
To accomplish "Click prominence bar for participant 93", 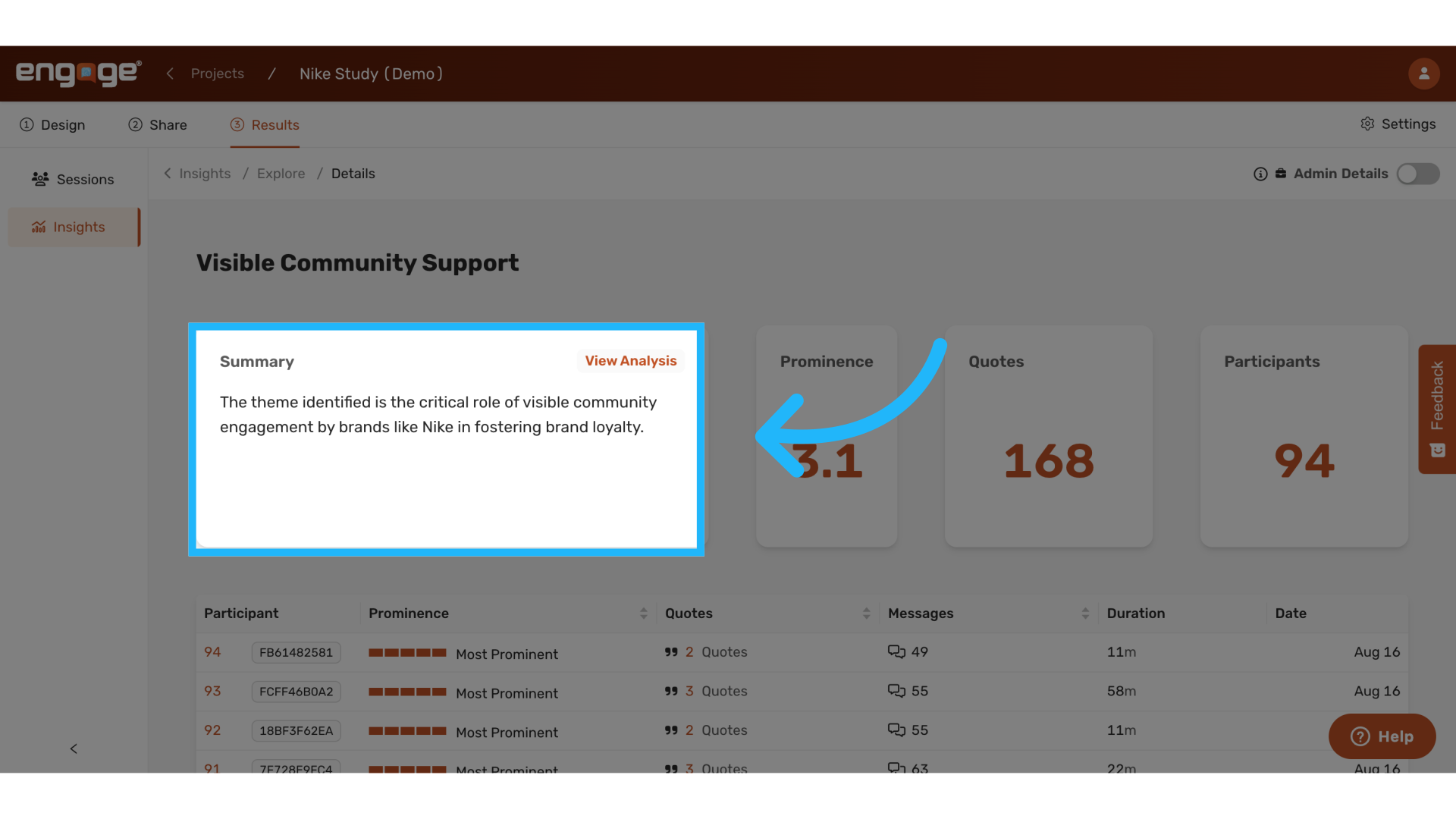I will (407, 692).
